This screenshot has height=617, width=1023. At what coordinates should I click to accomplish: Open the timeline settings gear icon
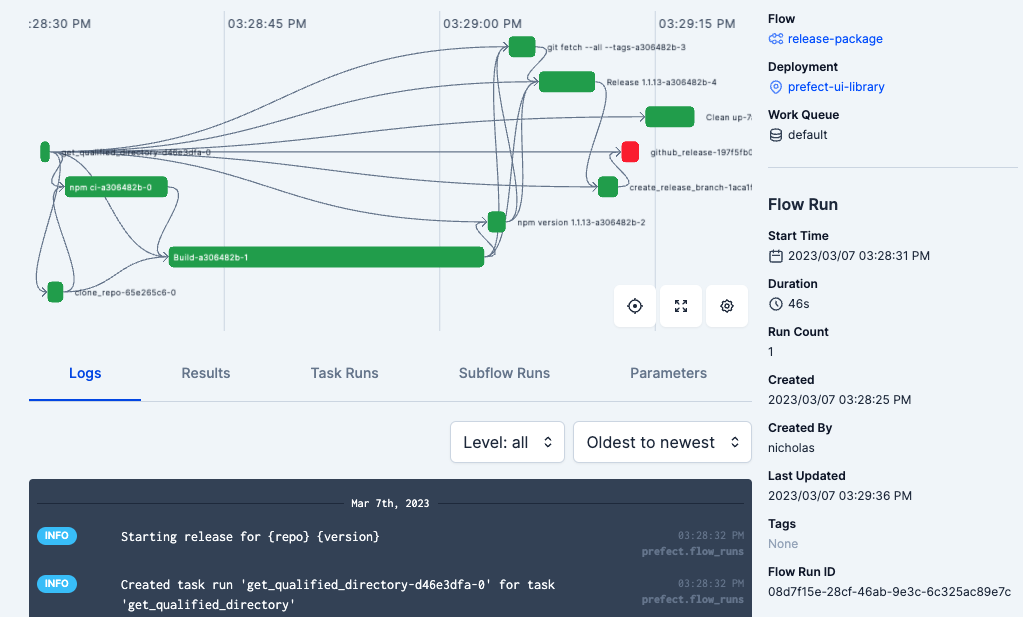click(x=727, y=306)
